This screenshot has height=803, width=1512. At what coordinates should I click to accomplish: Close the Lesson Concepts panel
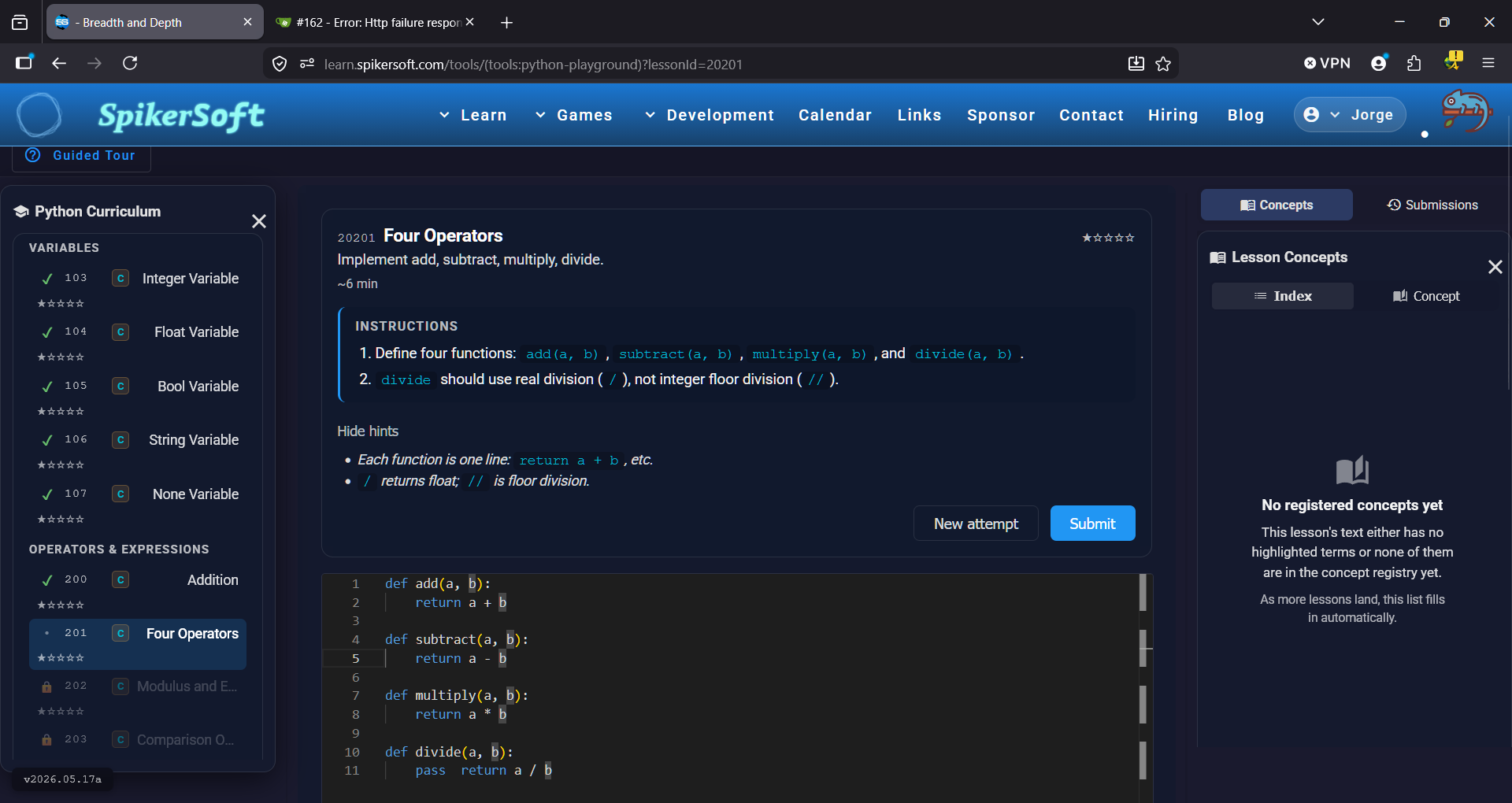coord(1495,267)
